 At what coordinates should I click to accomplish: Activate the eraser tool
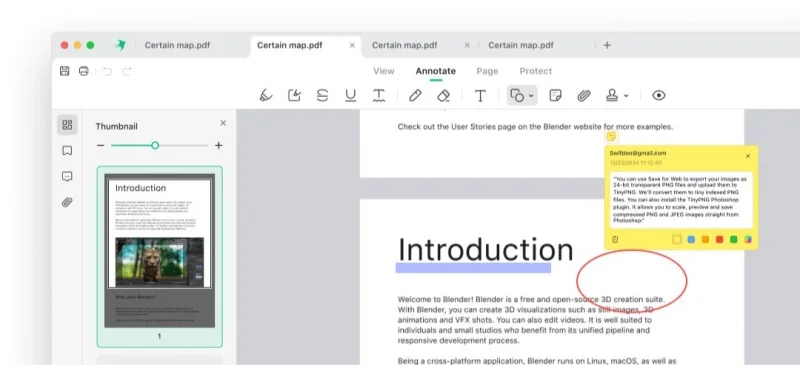click(x=443, y=96)
